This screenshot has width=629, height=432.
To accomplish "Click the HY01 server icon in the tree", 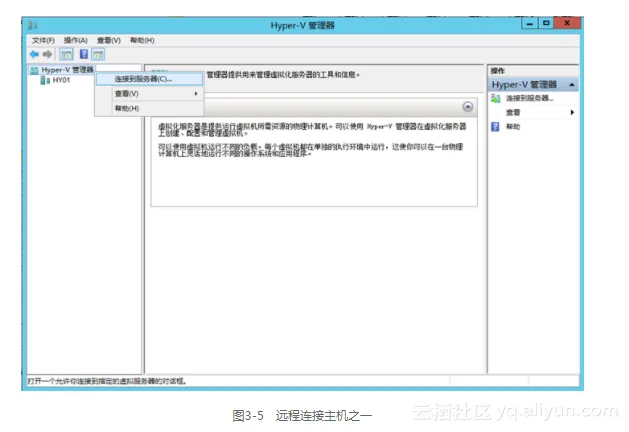I will 45,80.
